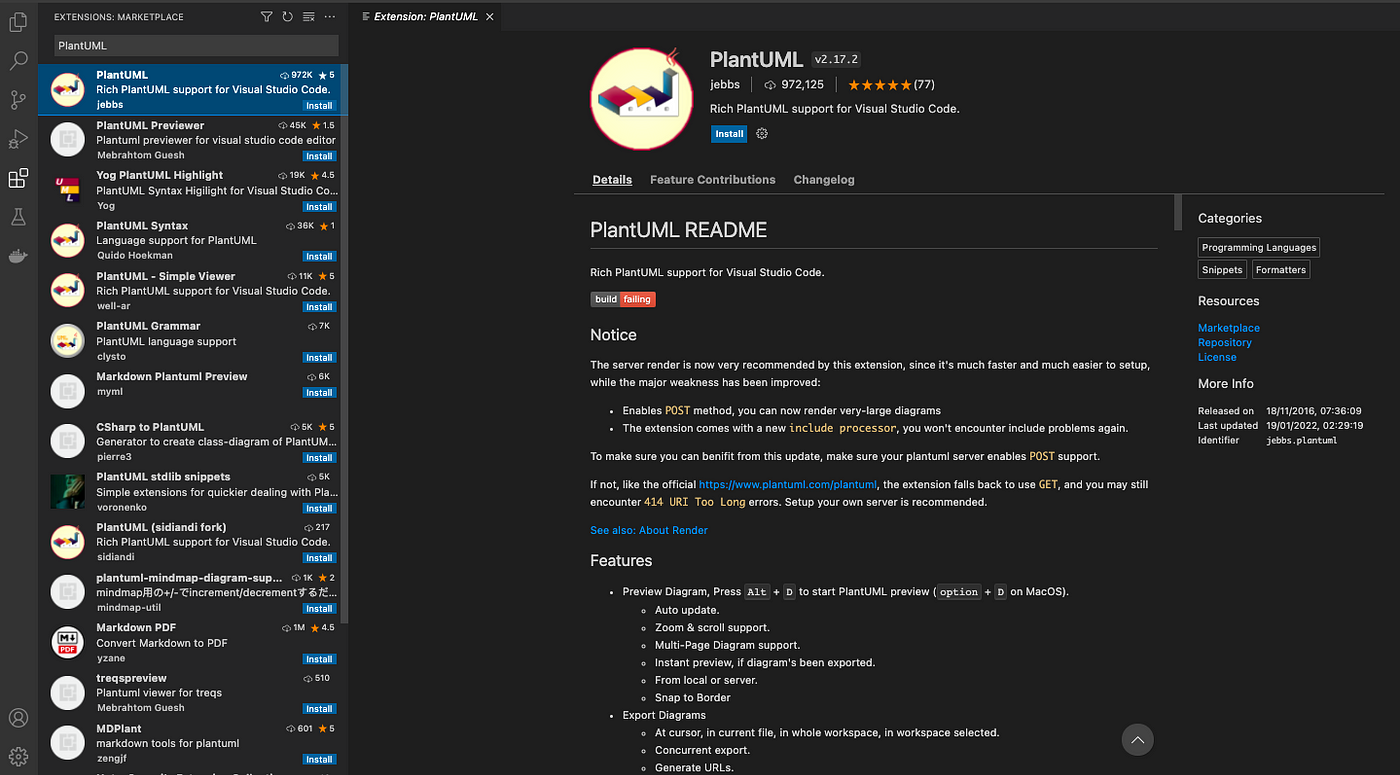Open the Source Control view
Screen dimensions: 1400x775
[x=18, y=100]
